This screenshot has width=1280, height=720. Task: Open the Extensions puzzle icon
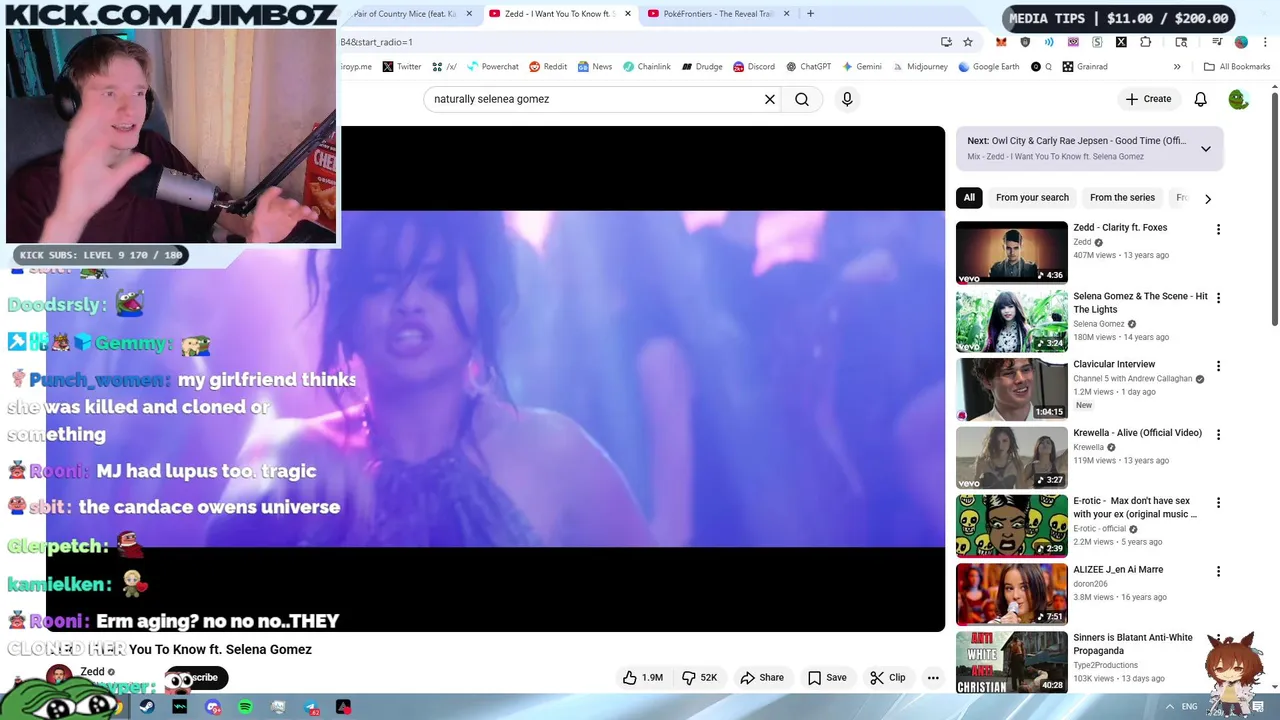[1145, 42]
